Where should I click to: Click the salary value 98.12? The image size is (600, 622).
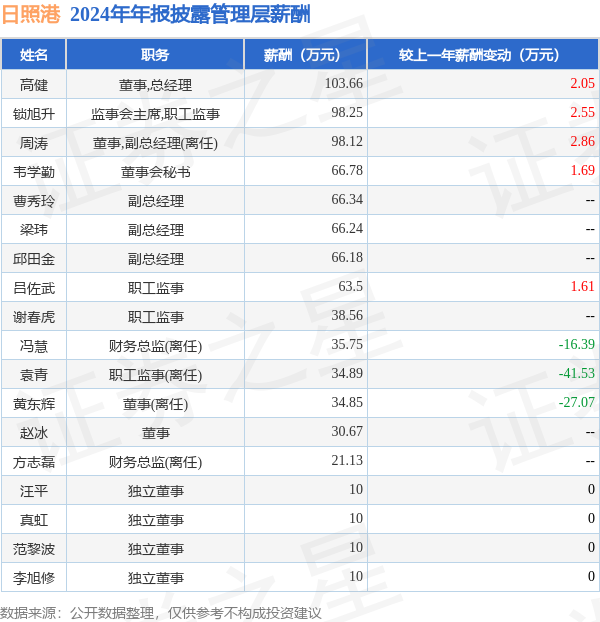(x=347, y=141)
